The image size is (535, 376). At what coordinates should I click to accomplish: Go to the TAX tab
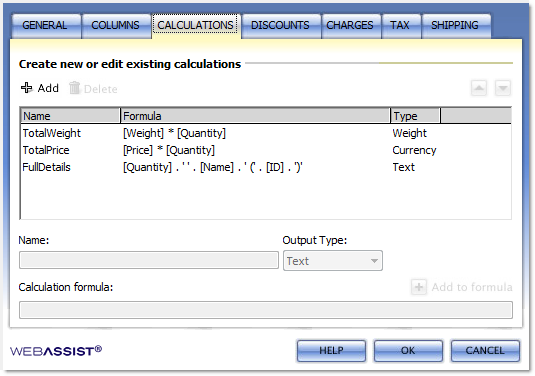pyautogui.click(x=400, y=26)
